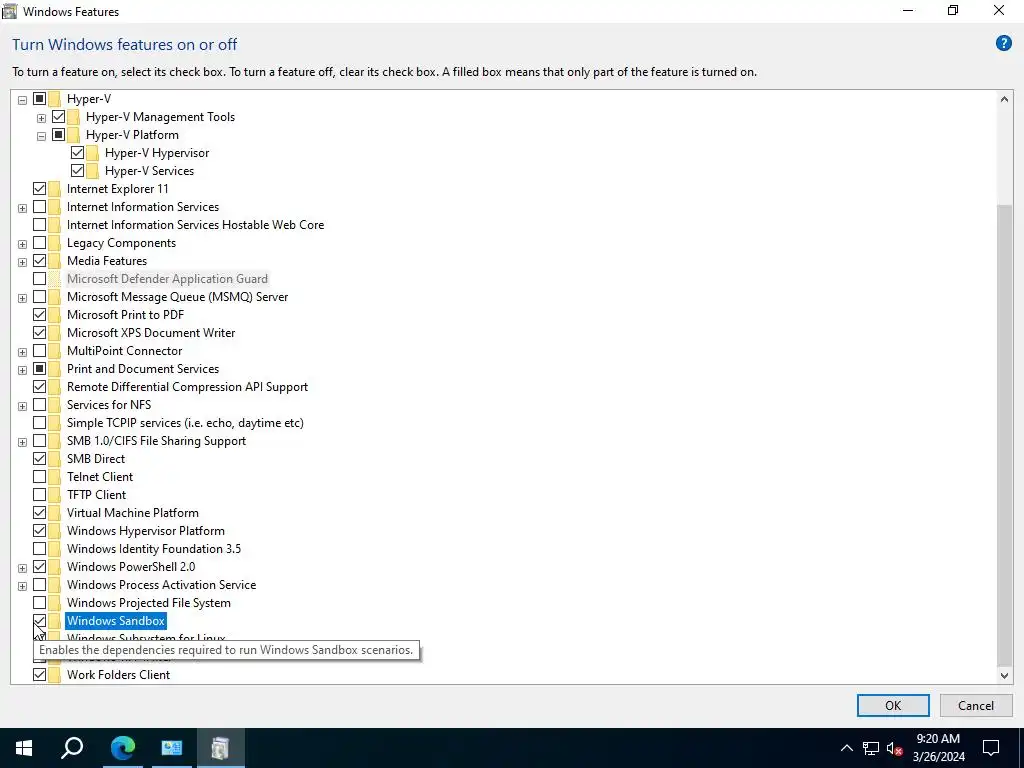Uncheck Work Folders Client checkbox
Image resolution: width=1024 pixels, height=768 pixels.
coord(39,675)
